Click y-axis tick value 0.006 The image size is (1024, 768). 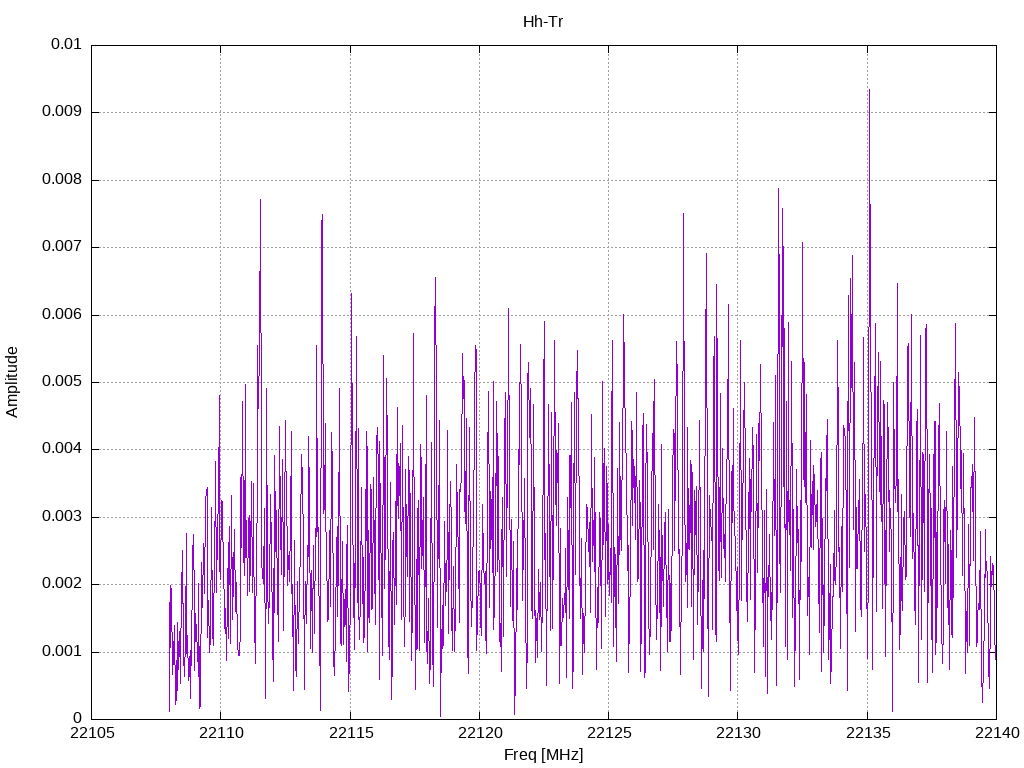pos(62,315)
